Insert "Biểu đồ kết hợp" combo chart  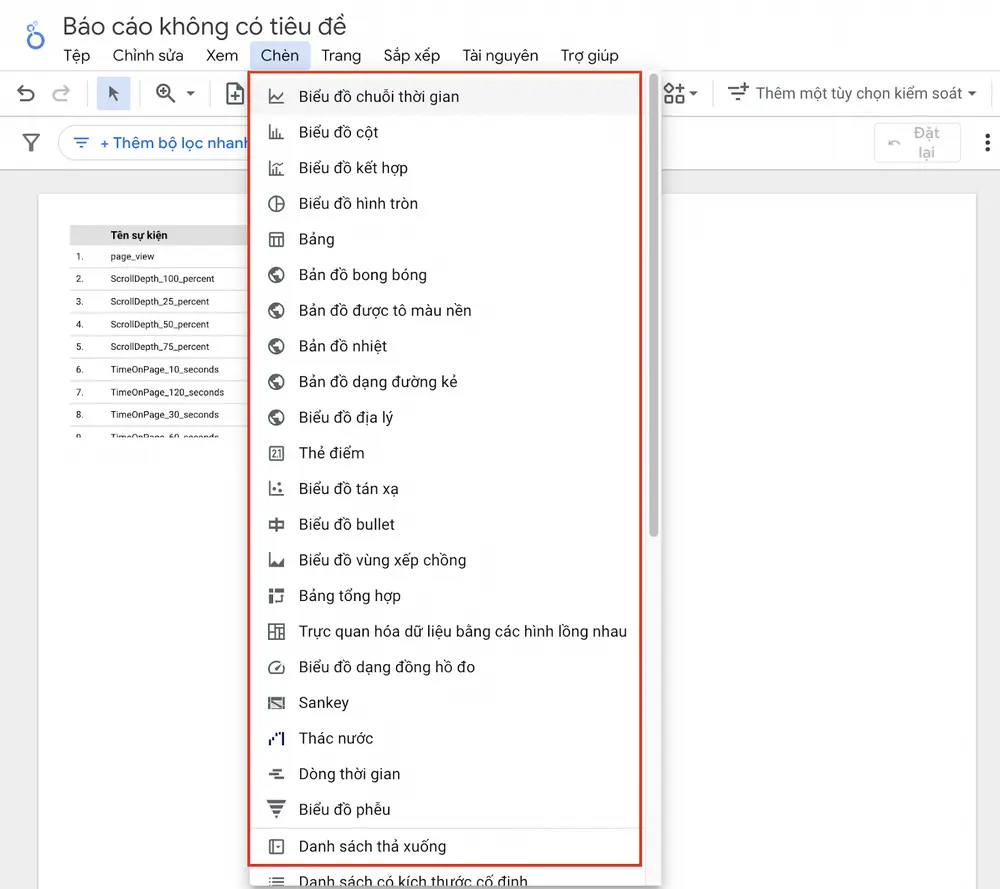(x=445, y=168)
